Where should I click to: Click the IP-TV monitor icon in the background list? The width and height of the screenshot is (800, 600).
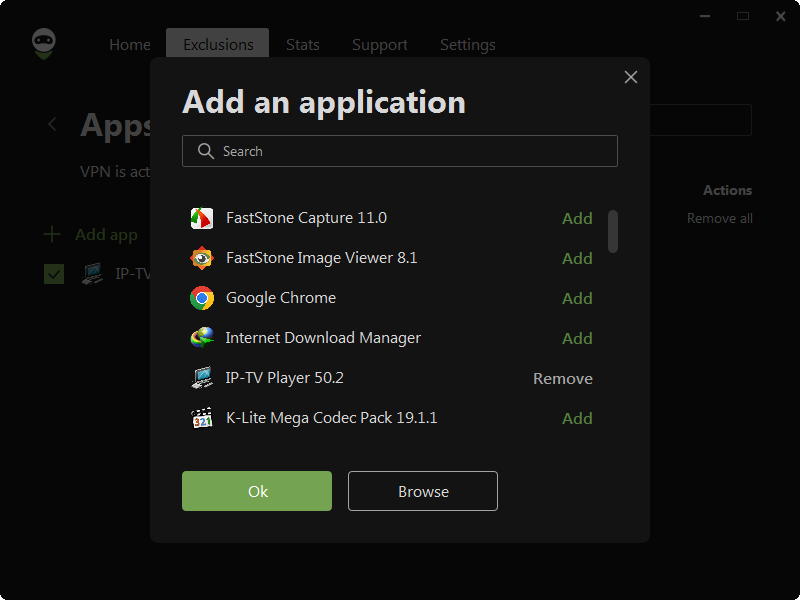point(92,274)
